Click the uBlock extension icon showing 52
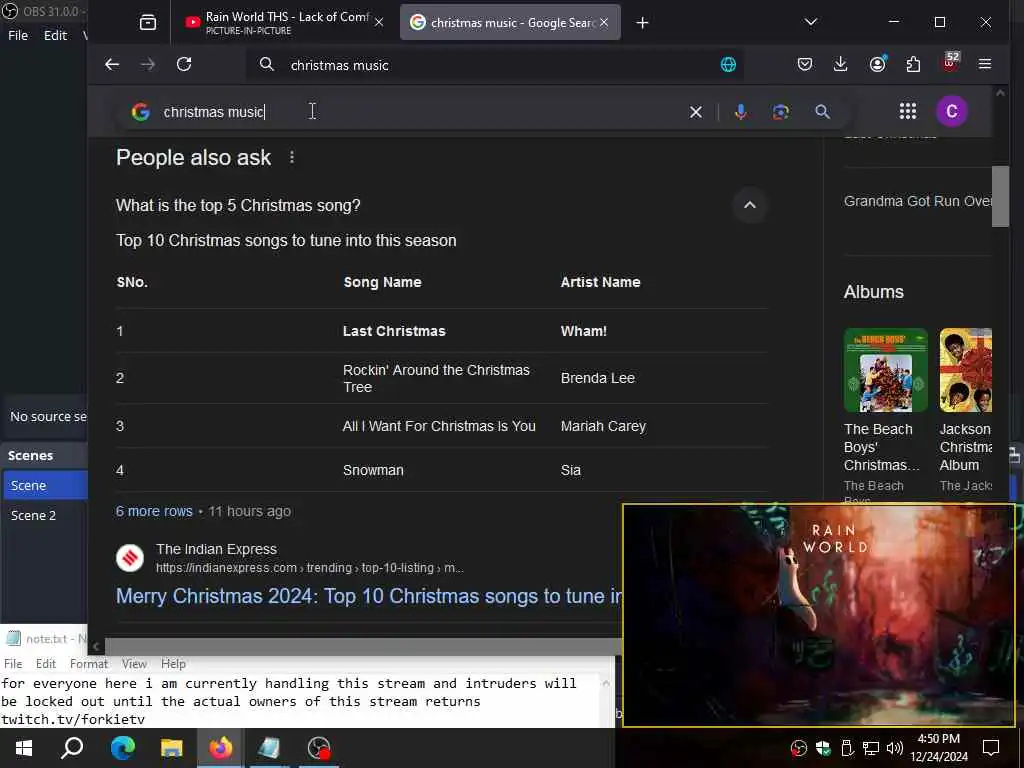This screenshot has width=1024, height=768. click(x=950, y=62)
